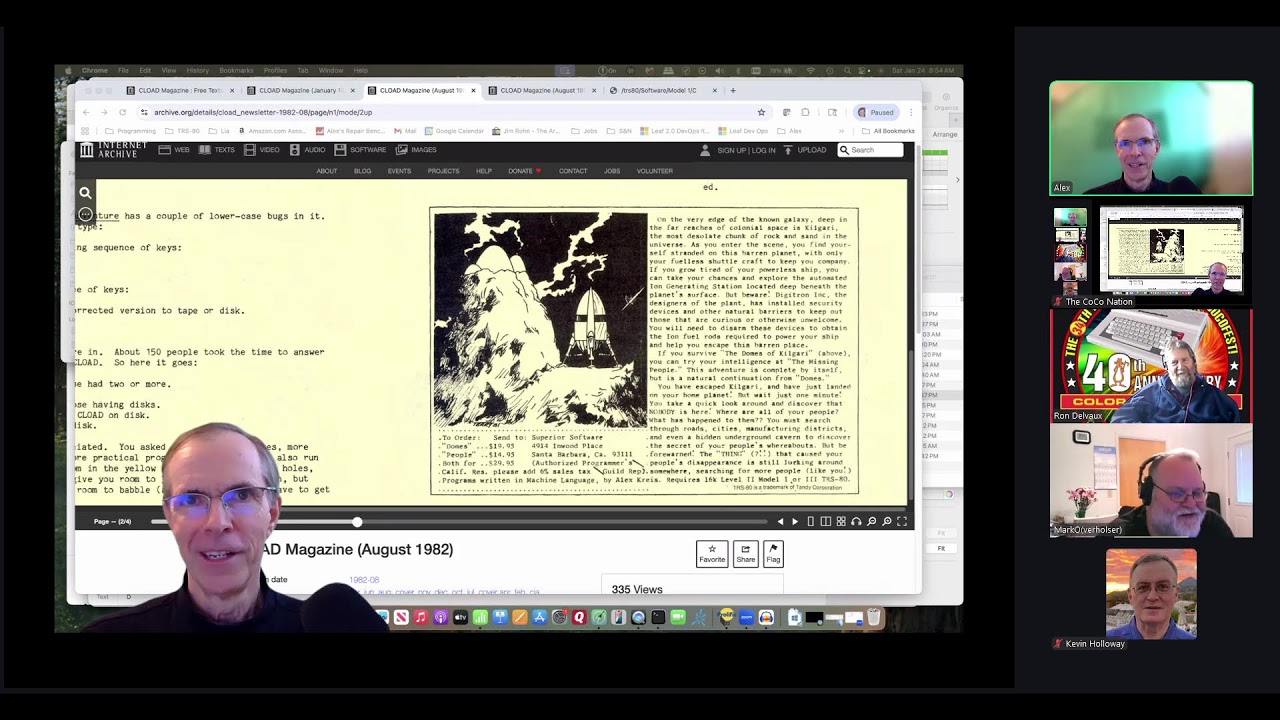Click the Paused profile button
The image size is (1280, 720).
click(876, 112)
